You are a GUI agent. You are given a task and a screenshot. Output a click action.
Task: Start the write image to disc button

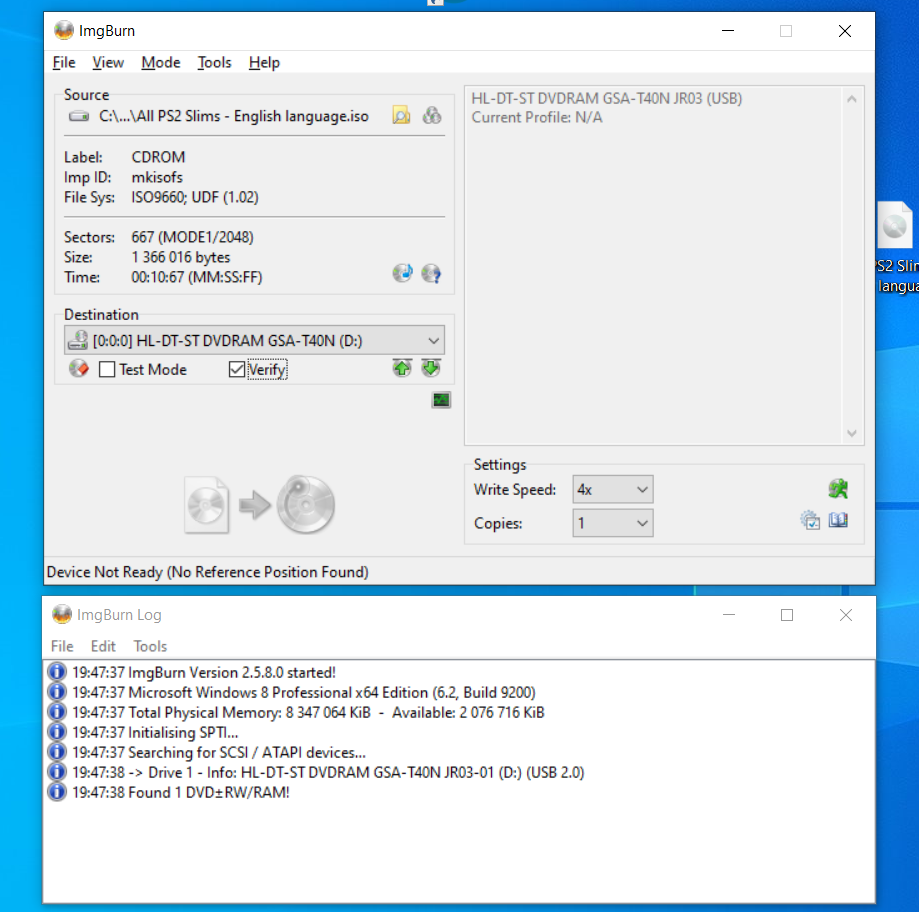pos(260,504)
